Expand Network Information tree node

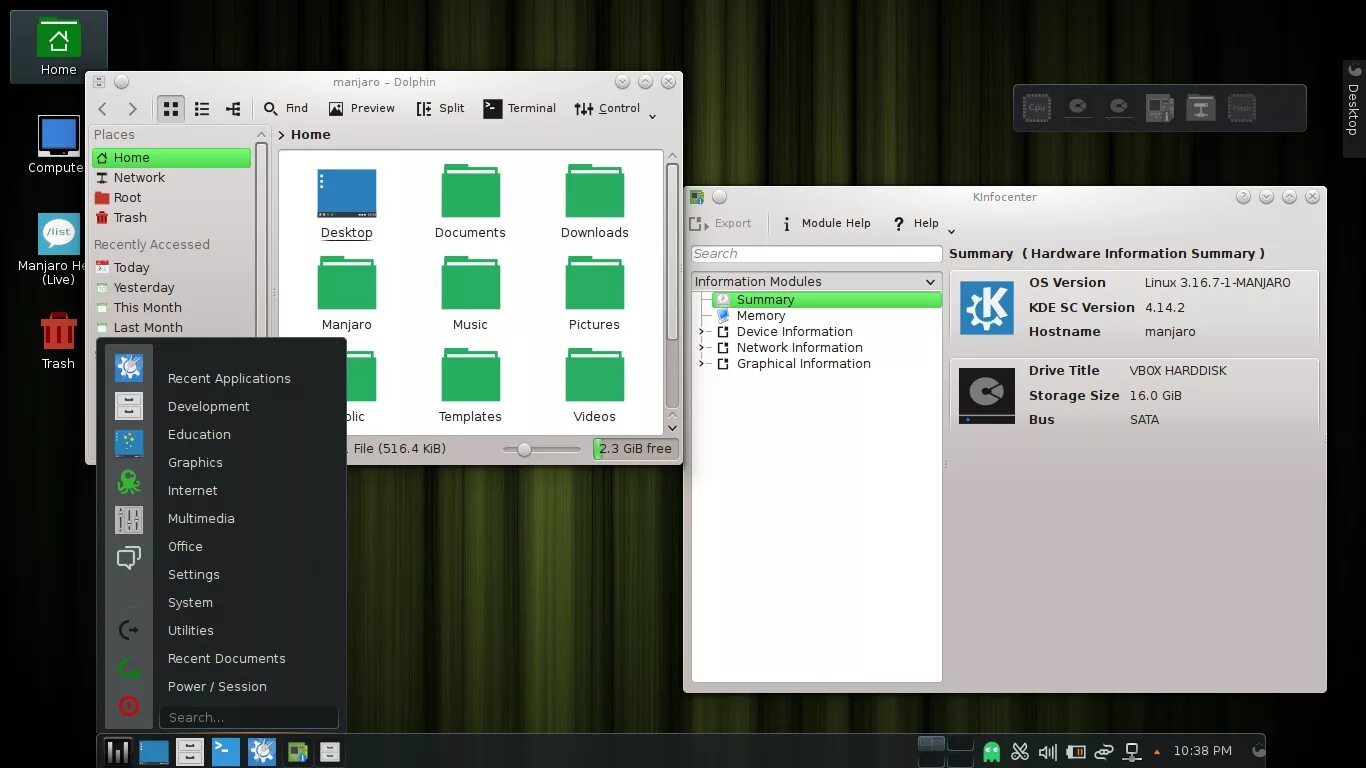point(702,348)
